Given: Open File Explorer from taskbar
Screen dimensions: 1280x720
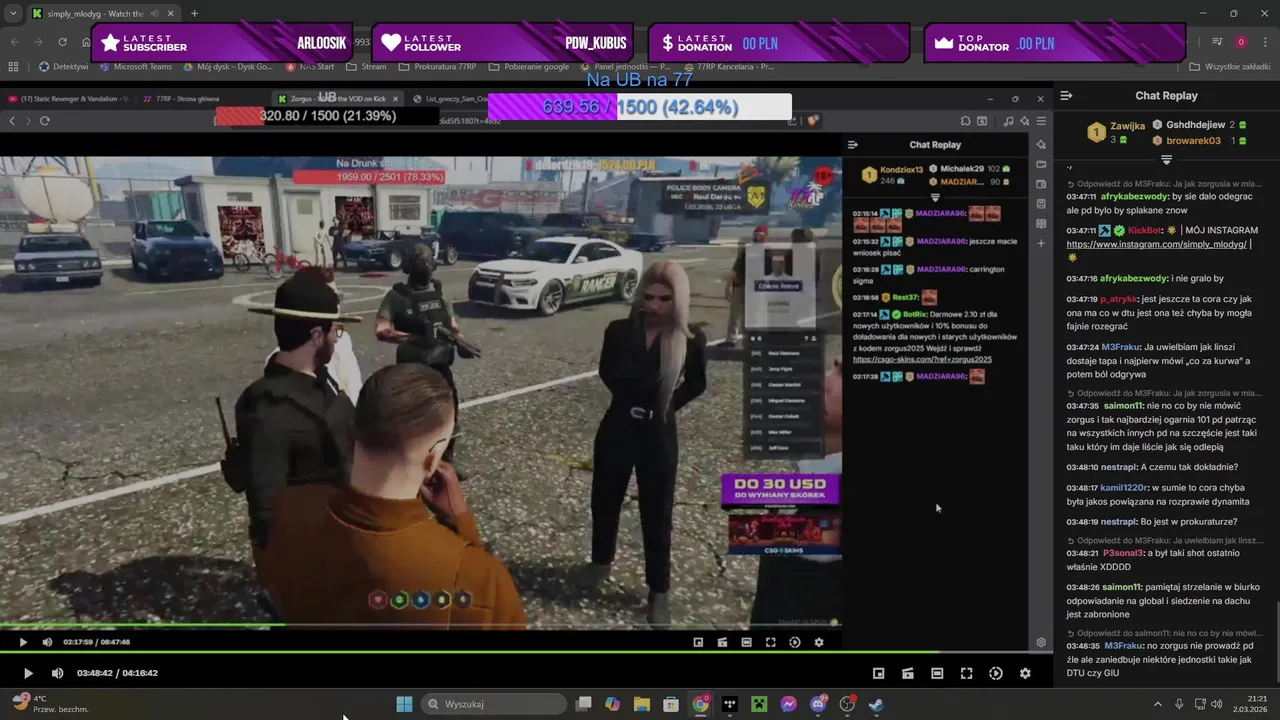Looking at the screenshot, I should (641, 704).
